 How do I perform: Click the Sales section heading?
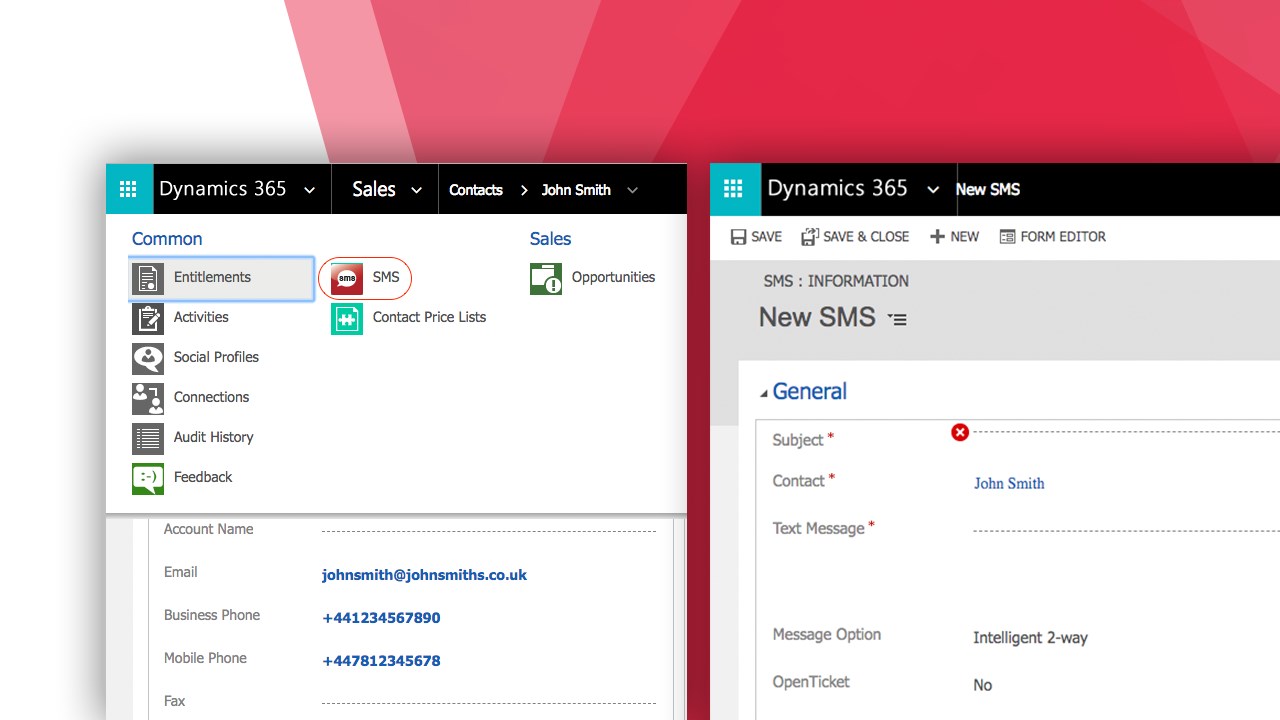[x=550, y=239]
